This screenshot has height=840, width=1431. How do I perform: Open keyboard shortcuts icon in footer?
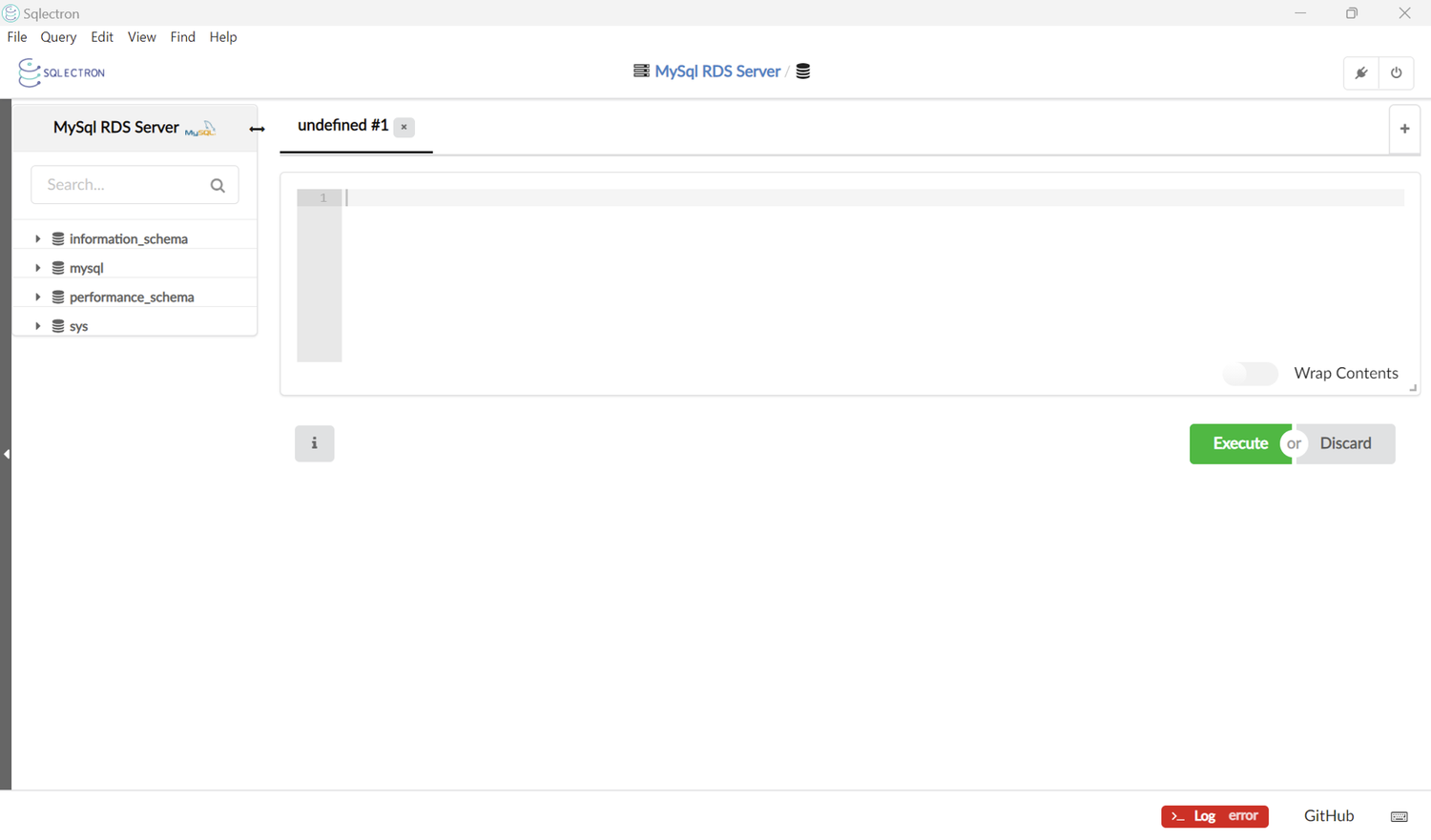[1400, 816]
